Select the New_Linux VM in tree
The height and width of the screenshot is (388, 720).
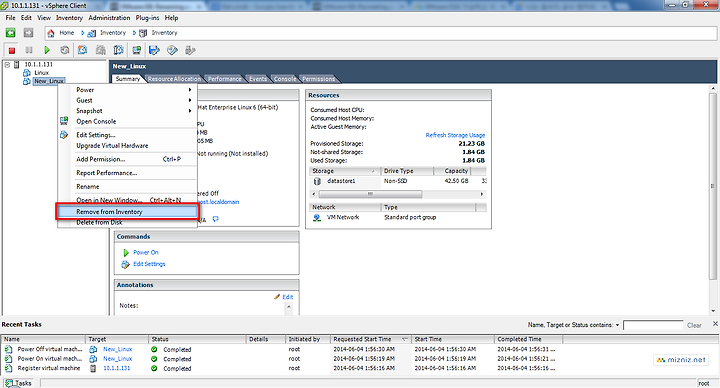[49, 81]
